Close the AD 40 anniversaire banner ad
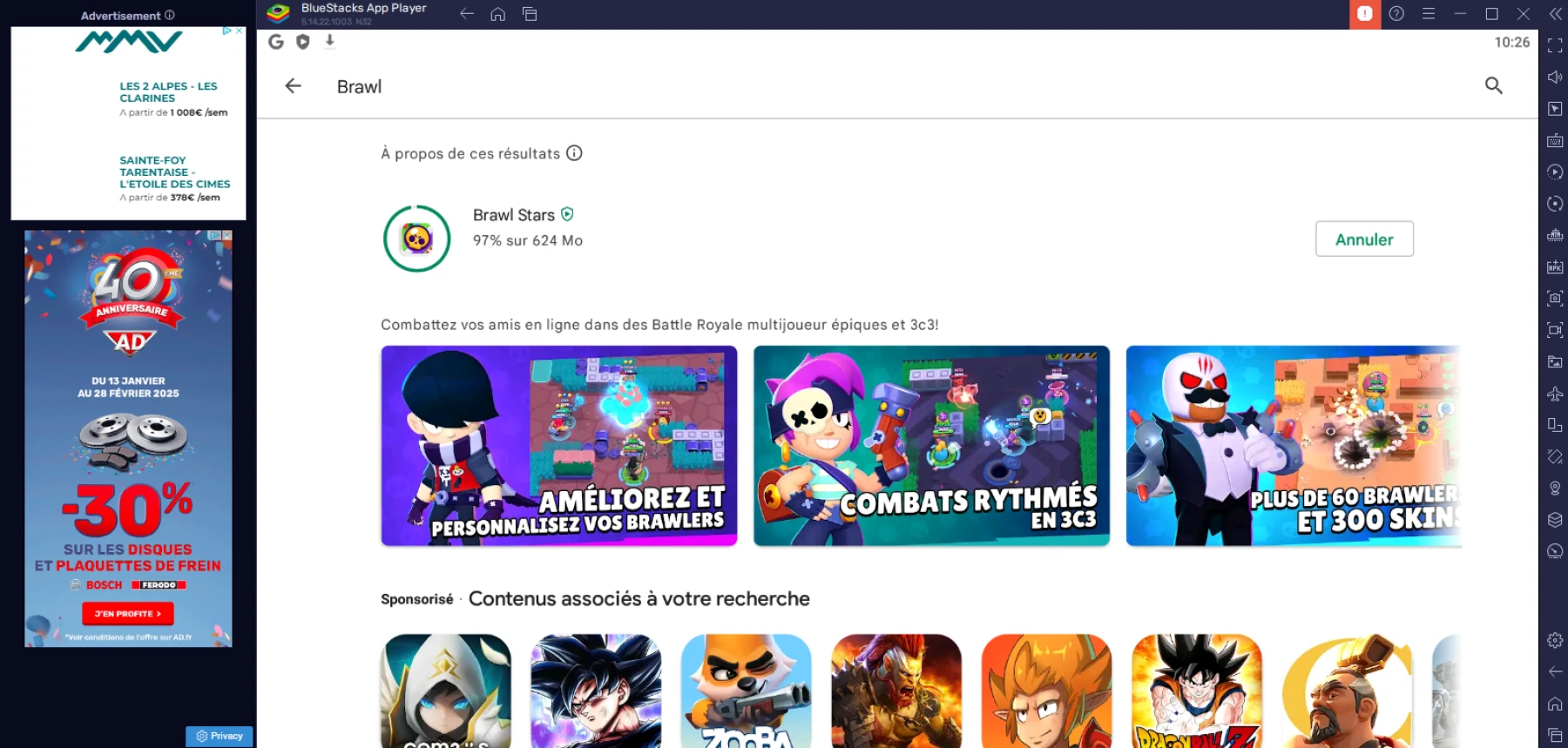This screenshot has height=748, width=1568. click(227, 235)
